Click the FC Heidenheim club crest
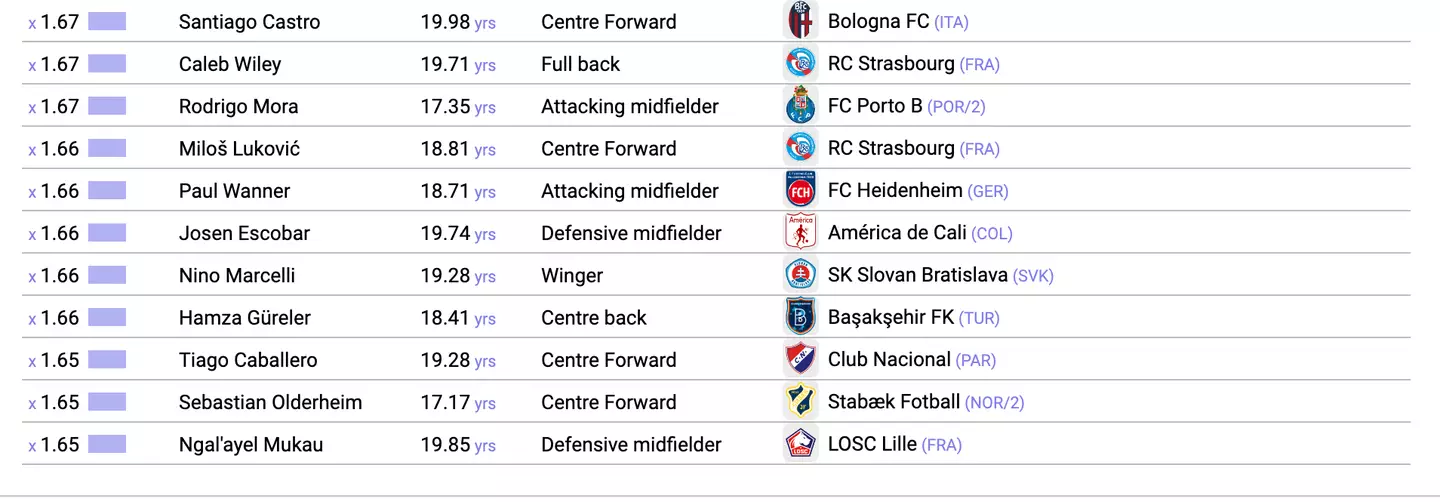 tap(801, 190)
